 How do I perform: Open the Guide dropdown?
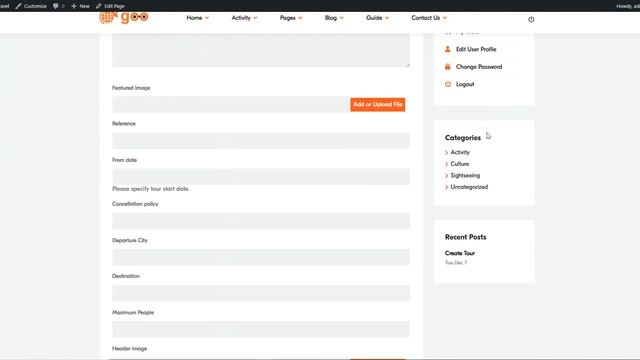pyautogui.click(x=378, y=18)
